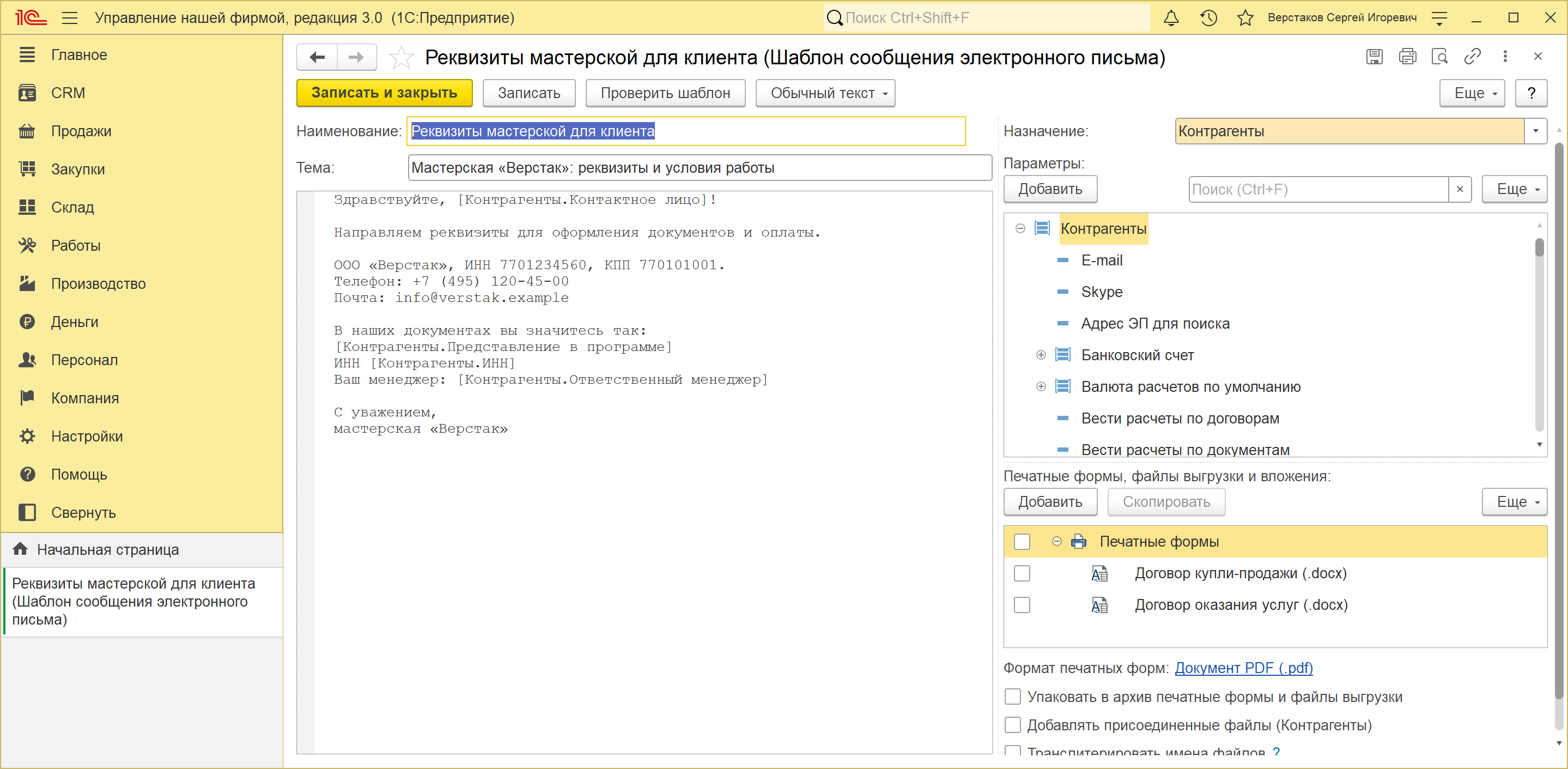Close the template form tab
The width and height of the screenshot is (1568, 769).
[1537, 57]
